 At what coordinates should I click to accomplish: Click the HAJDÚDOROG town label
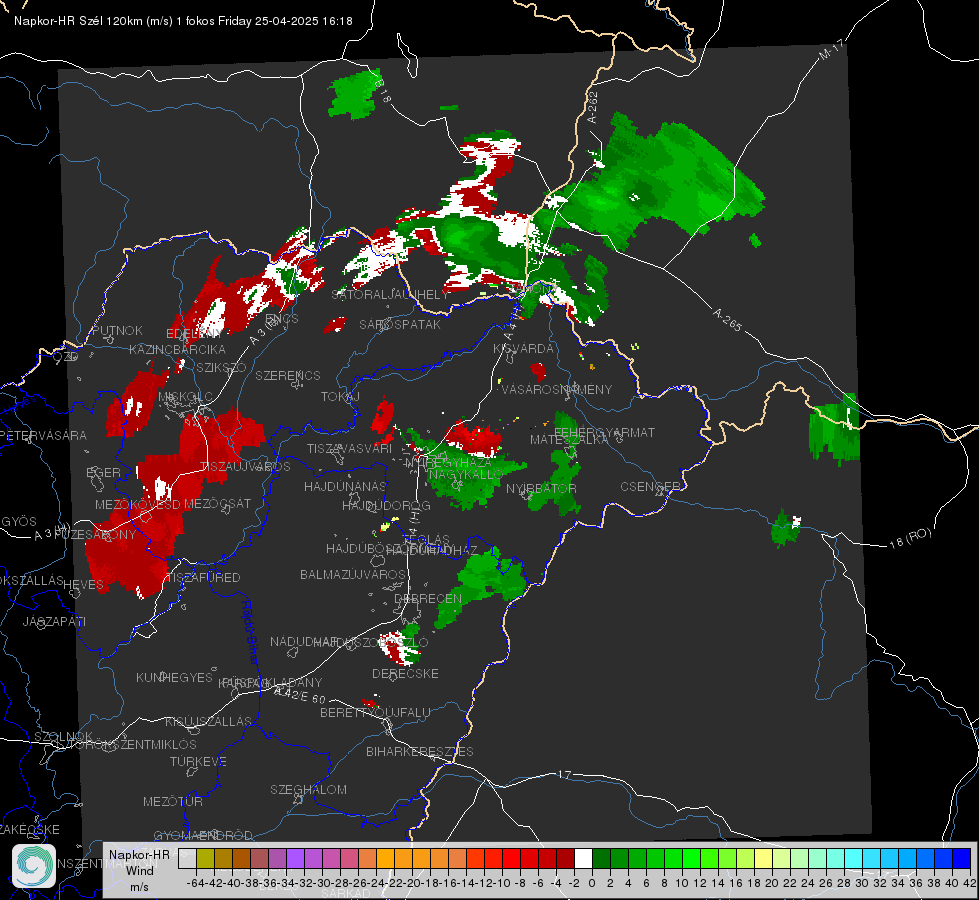(386, 505)
